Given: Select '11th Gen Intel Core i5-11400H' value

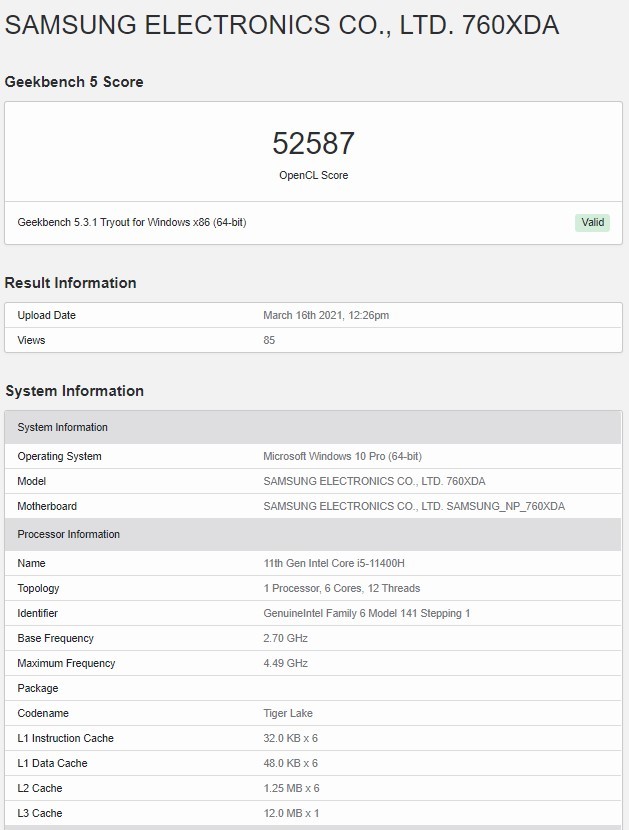Looking at the screenshot, I should pos(334,563).
